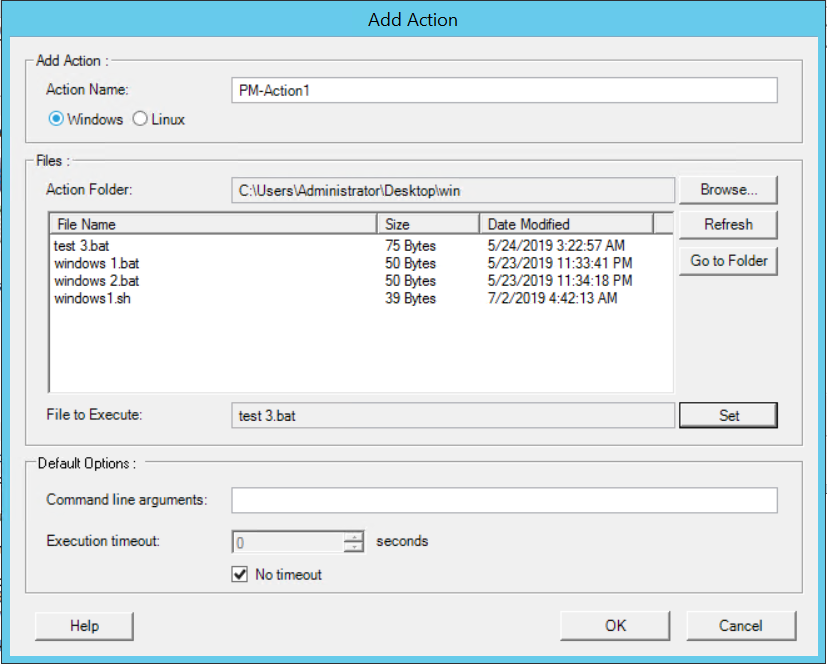Cancel the Add Action dialog
This screenshot has width=827, height=664.
tap(741, 625)
